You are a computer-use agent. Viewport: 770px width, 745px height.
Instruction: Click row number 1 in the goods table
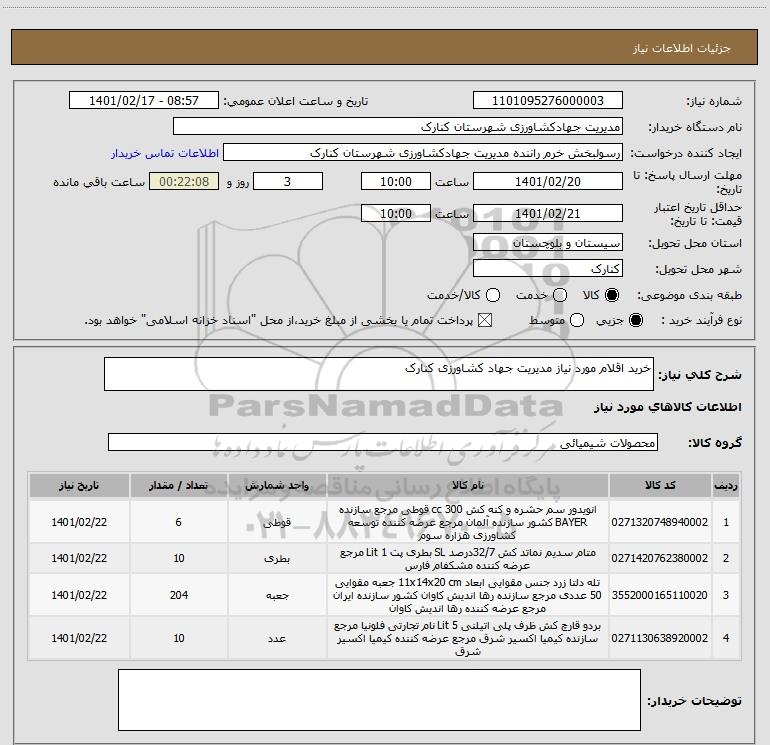coord(726,522)
